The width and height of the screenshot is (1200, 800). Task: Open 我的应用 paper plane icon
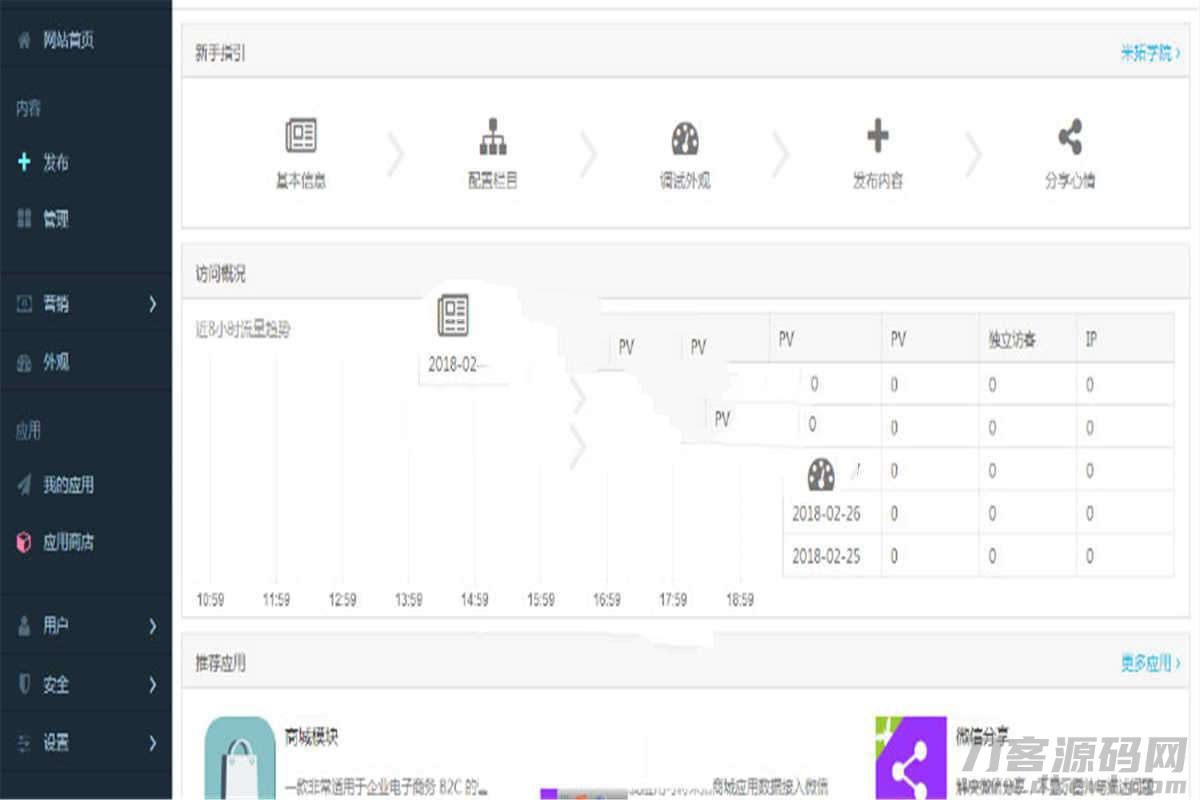23,485
